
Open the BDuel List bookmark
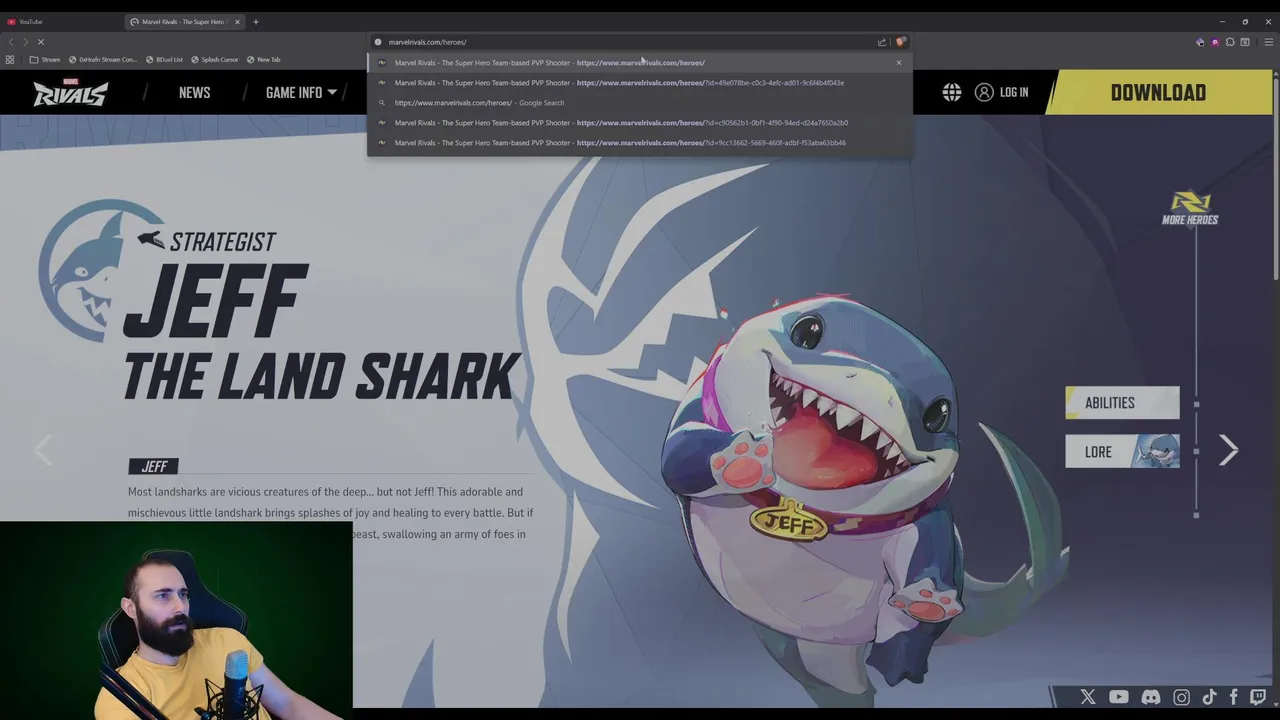(x=164, y=59)
